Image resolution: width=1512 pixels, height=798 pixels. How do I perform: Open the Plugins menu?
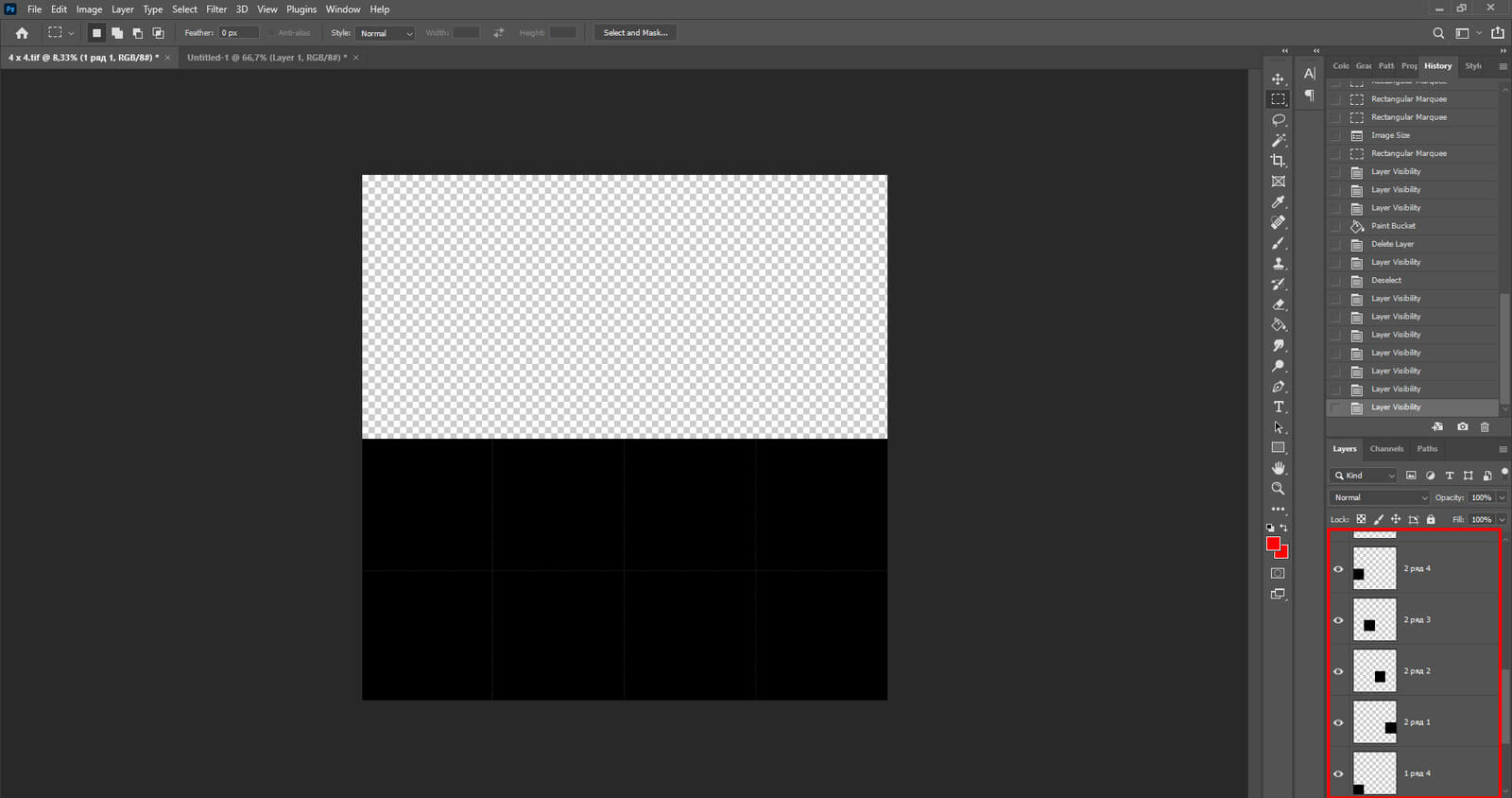301,9
